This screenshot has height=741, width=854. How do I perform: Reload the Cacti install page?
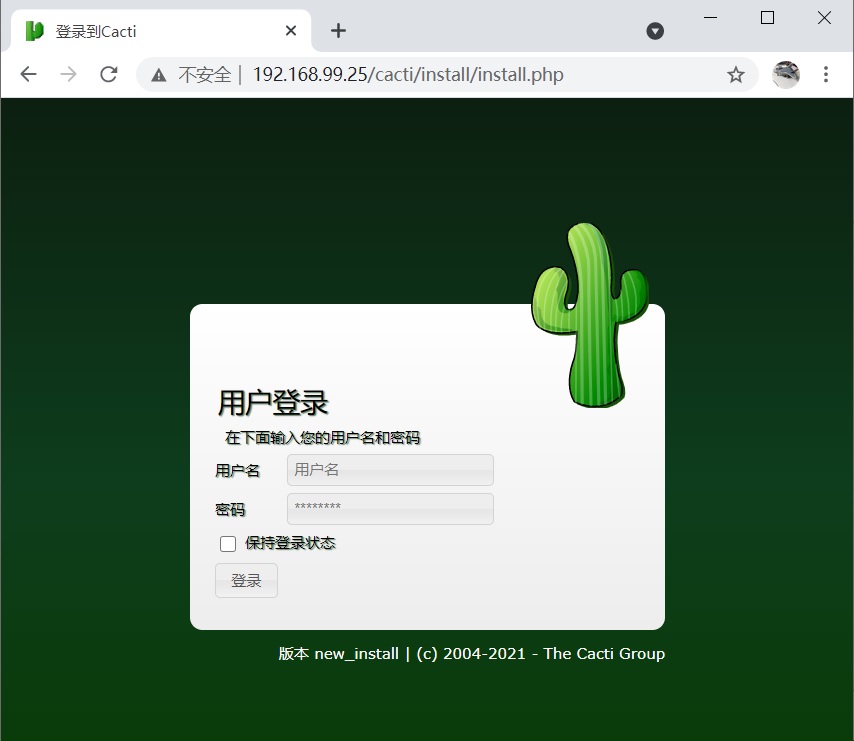coord(109,75)
